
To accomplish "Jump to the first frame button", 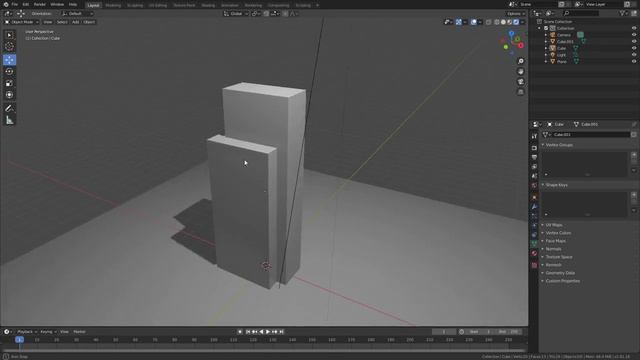I will [x=247, y=332].
